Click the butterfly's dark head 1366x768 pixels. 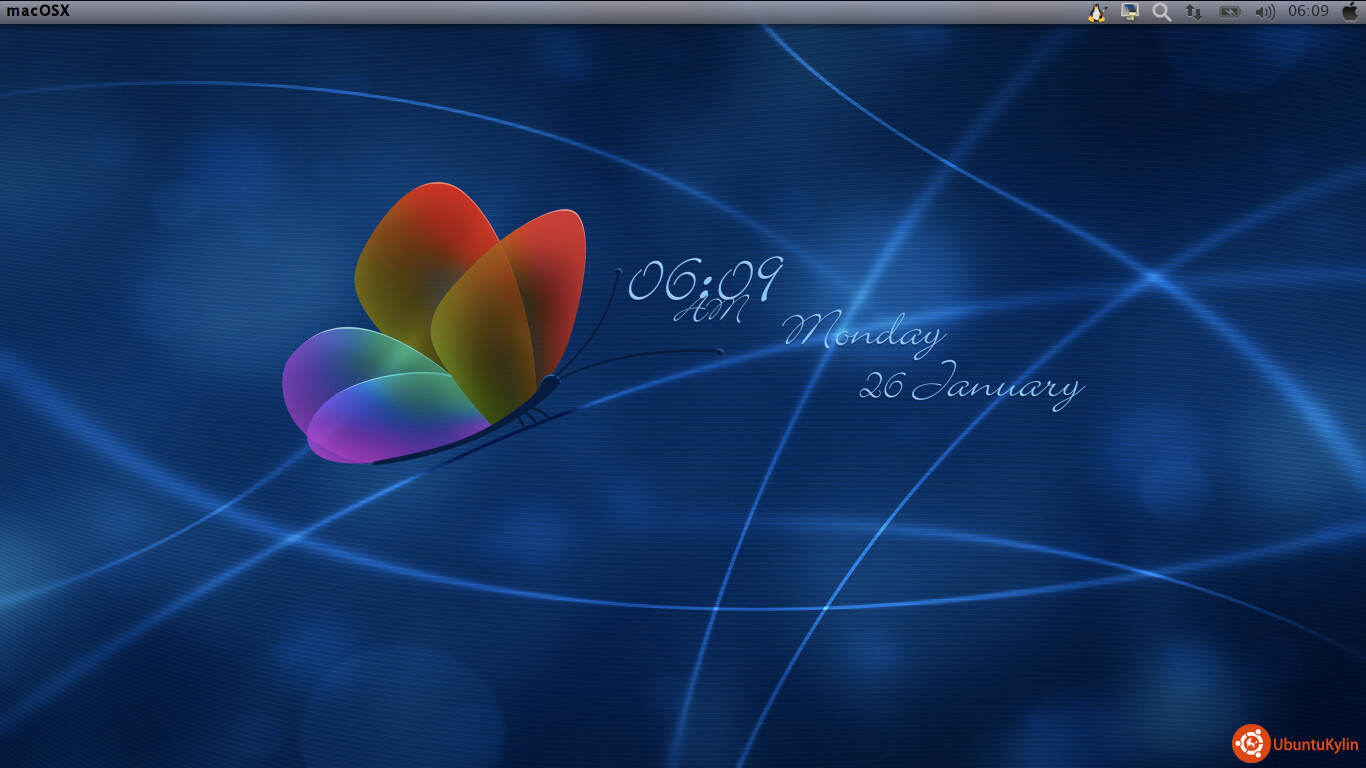[x=549, y=382]
